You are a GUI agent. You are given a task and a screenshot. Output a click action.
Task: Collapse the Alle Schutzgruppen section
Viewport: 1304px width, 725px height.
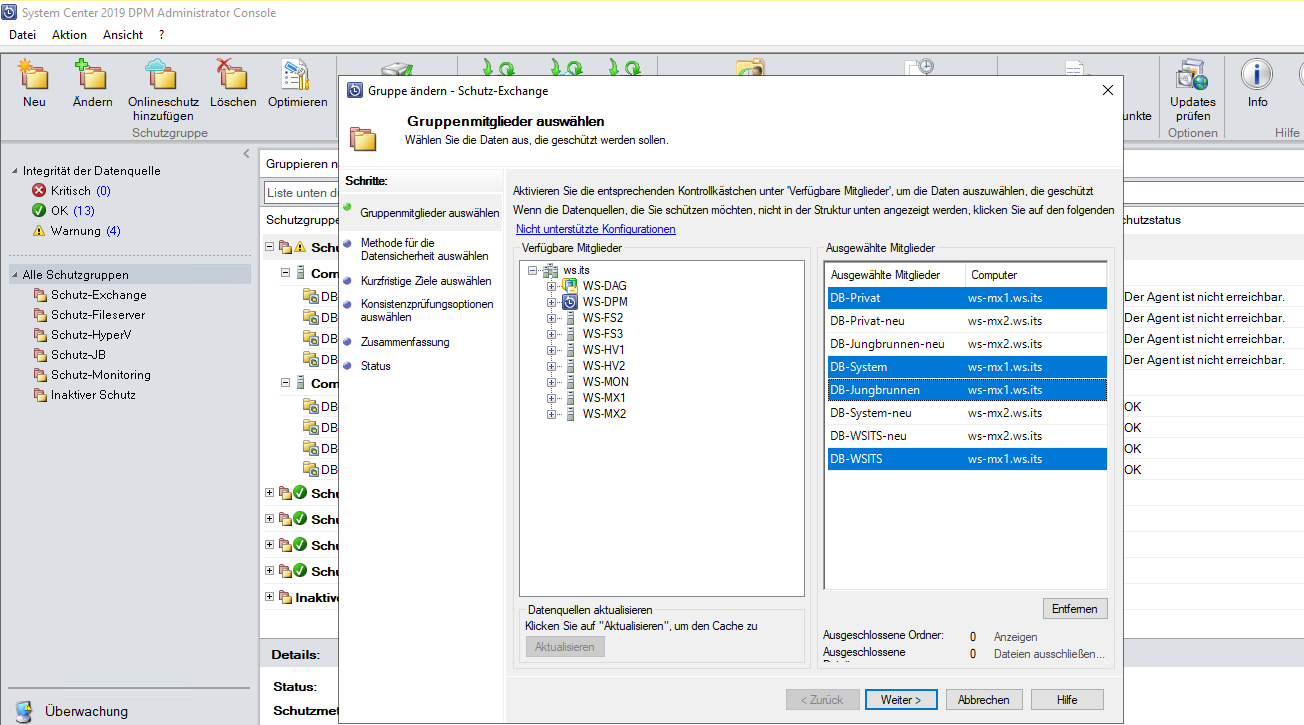15,275
